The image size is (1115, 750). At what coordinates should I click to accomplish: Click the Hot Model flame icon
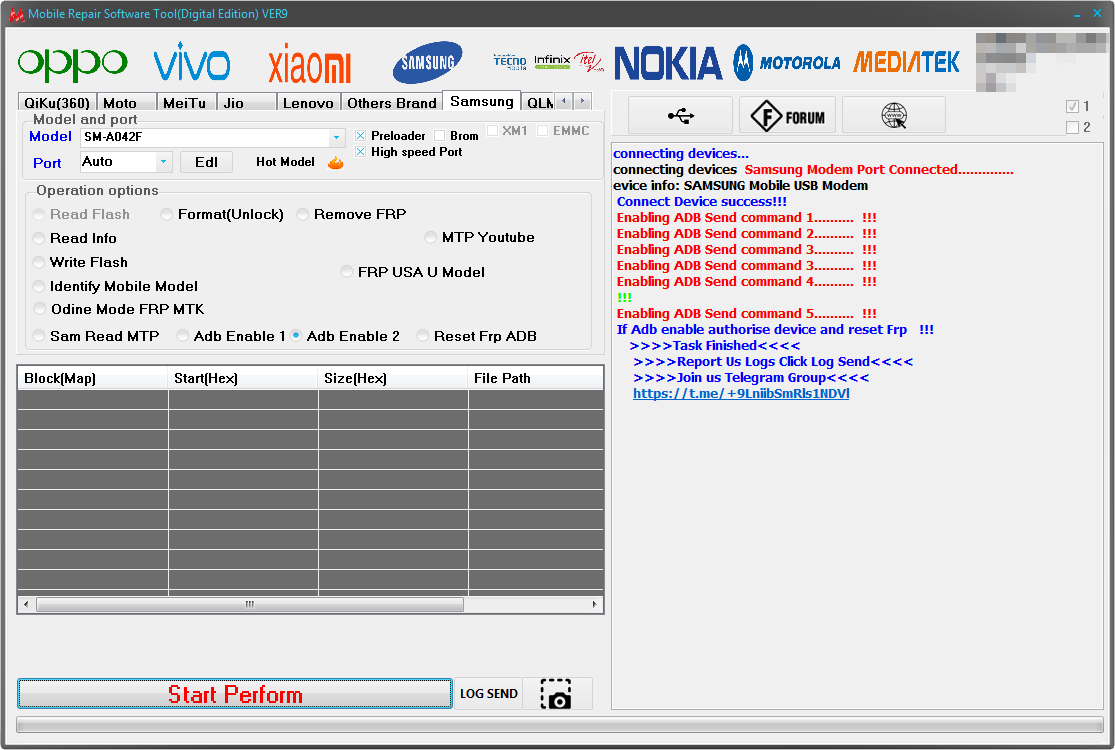click(336, 163)
